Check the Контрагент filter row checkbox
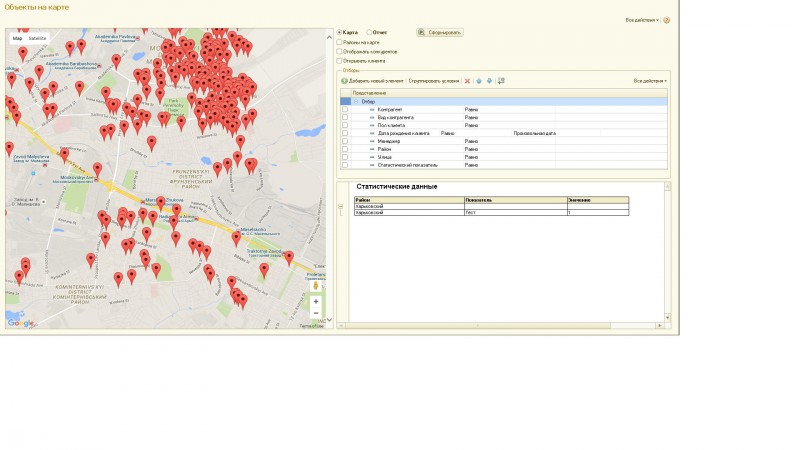The width and height of the screenshot is (800, 450). 345,109
